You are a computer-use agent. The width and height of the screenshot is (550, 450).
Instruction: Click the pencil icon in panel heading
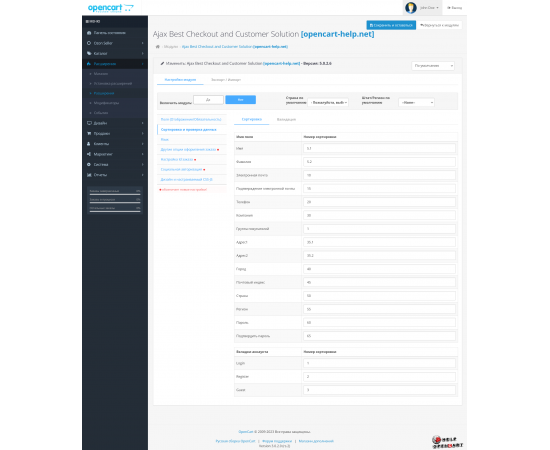(x=162, y=63)
